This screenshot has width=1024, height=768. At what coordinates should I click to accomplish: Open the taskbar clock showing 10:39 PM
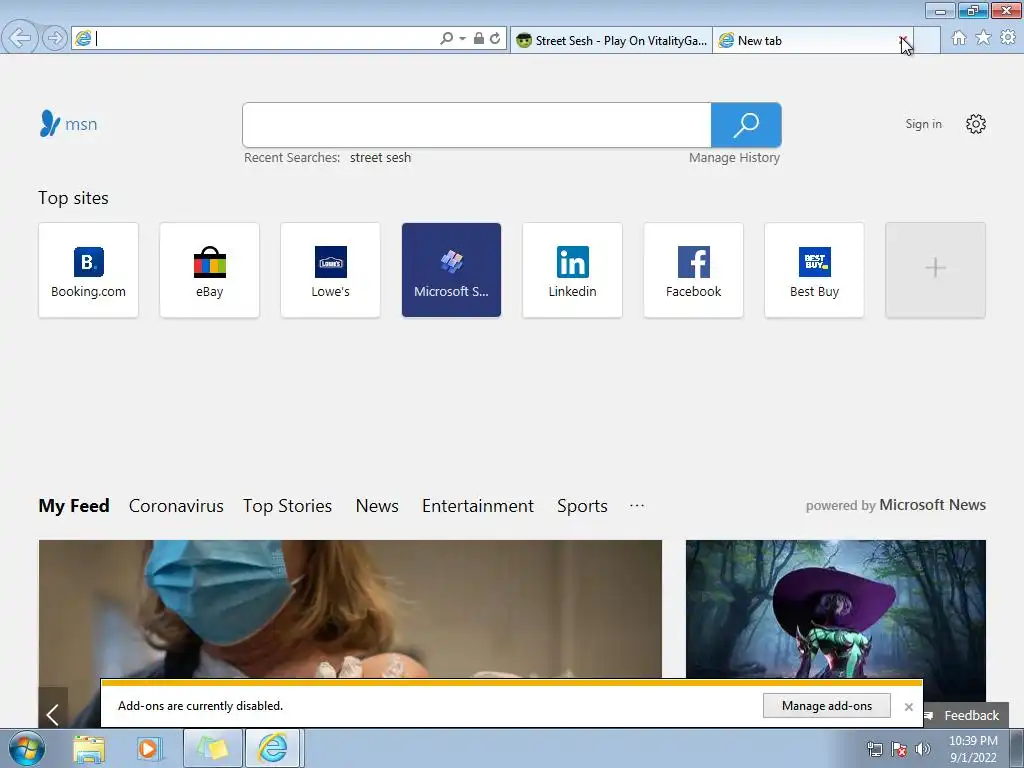point(973,749)
